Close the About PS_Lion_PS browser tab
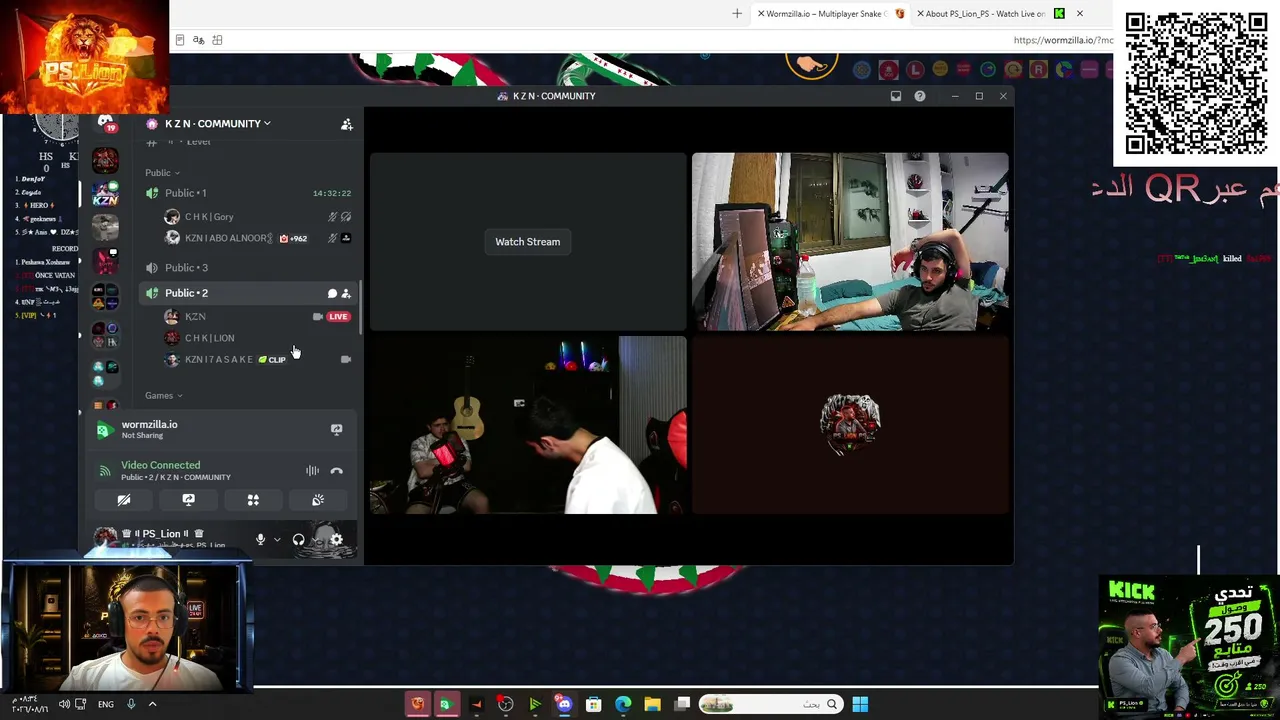1280x720 pixels. (1080, 14)
